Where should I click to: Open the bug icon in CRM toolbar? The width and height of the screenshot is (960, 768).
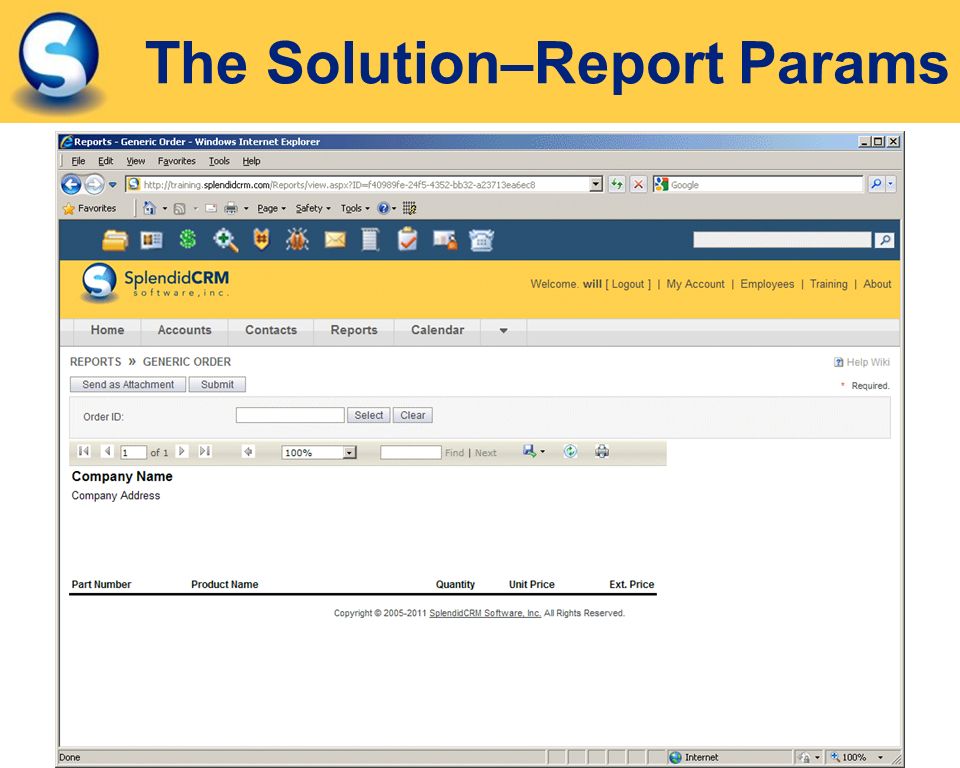click(x=298, y=239)
